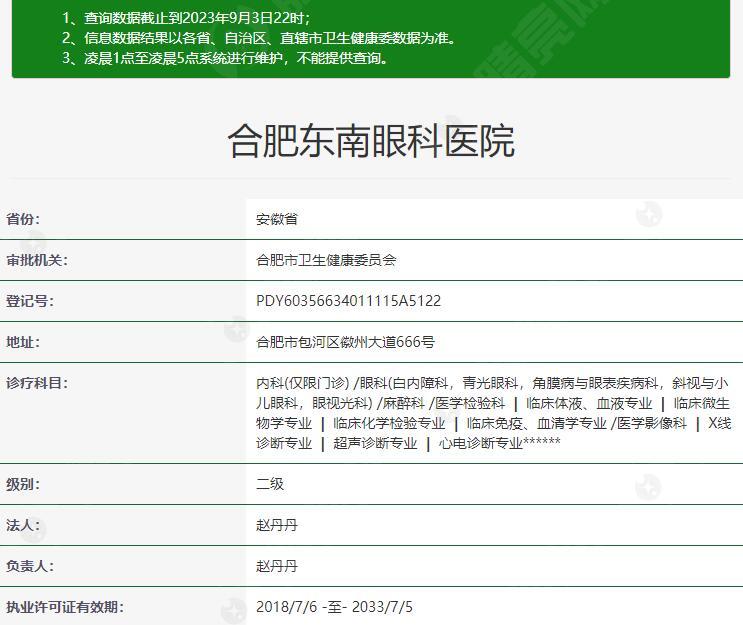Click the 负责人 label

coord(30,566)
